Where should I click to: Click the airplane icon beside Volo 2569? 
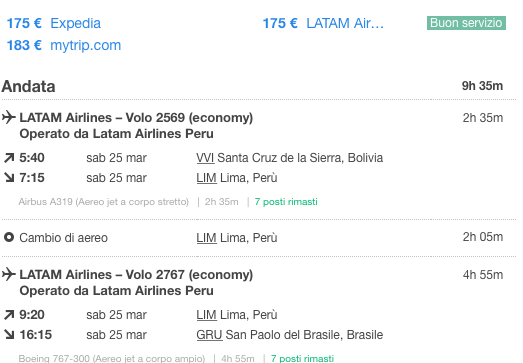click(x=9, y=117)
